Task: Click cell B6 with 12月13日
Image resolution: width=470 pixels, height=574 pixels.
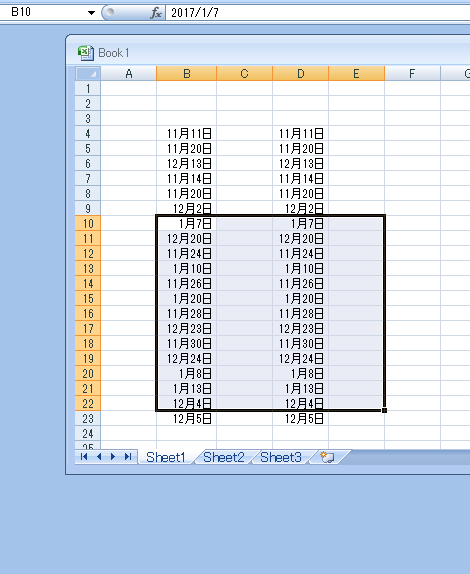Action: point(187,164)
